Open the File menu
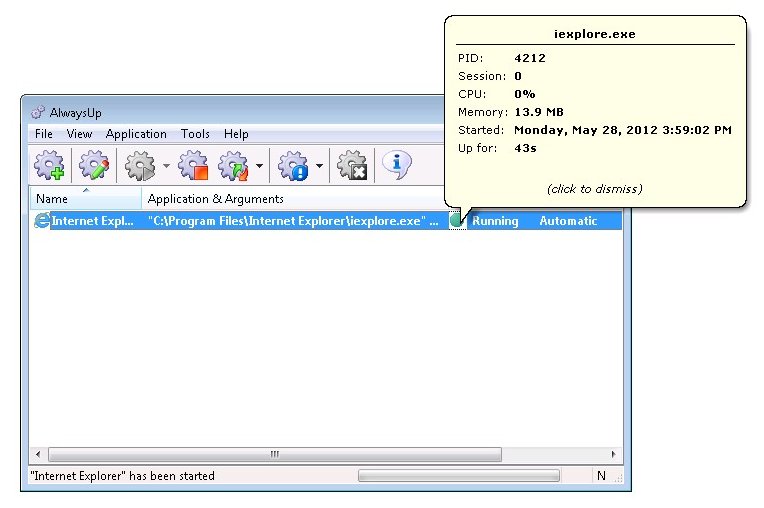764x508 pixels. pyautogui.click(x=44, y=134)
